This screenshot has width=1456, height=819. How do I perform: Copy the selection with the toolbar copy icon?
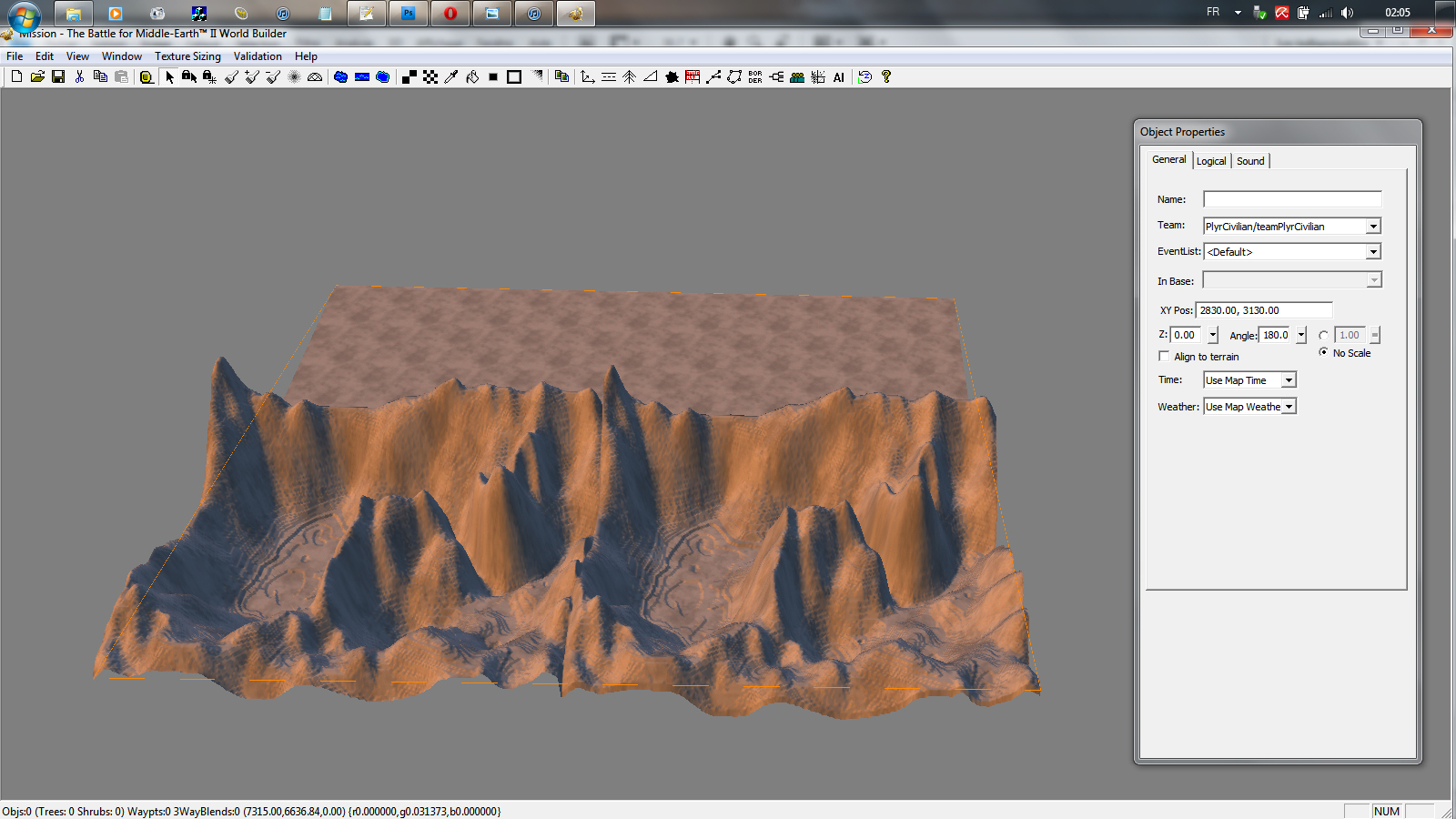(x=100, y=77)
